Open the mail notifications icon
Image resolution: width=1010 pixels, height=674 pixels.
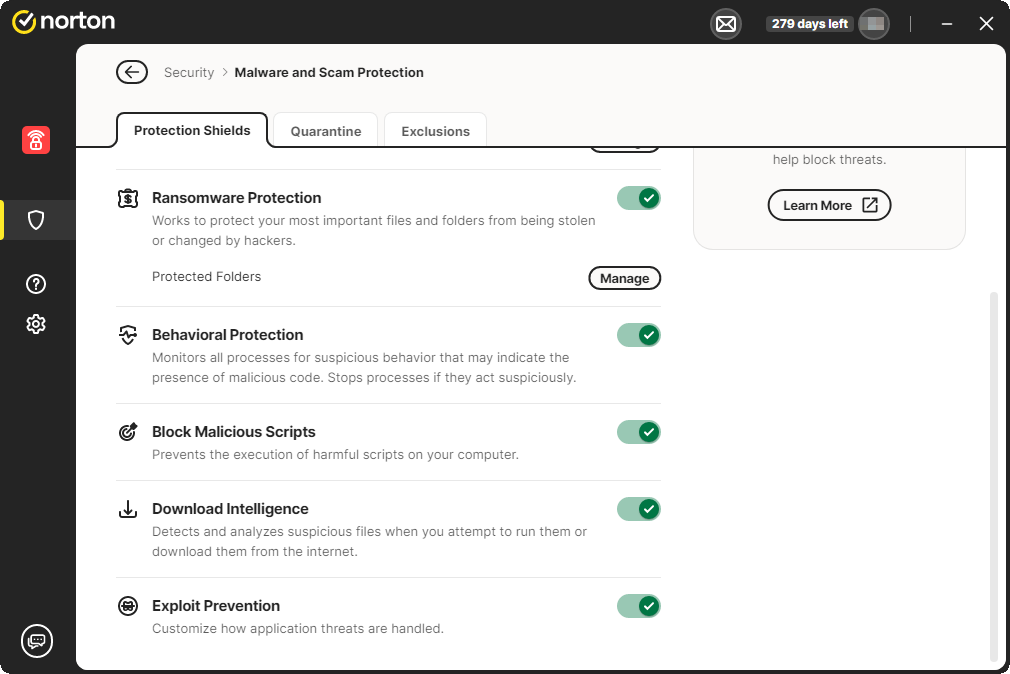pos(725,24)
